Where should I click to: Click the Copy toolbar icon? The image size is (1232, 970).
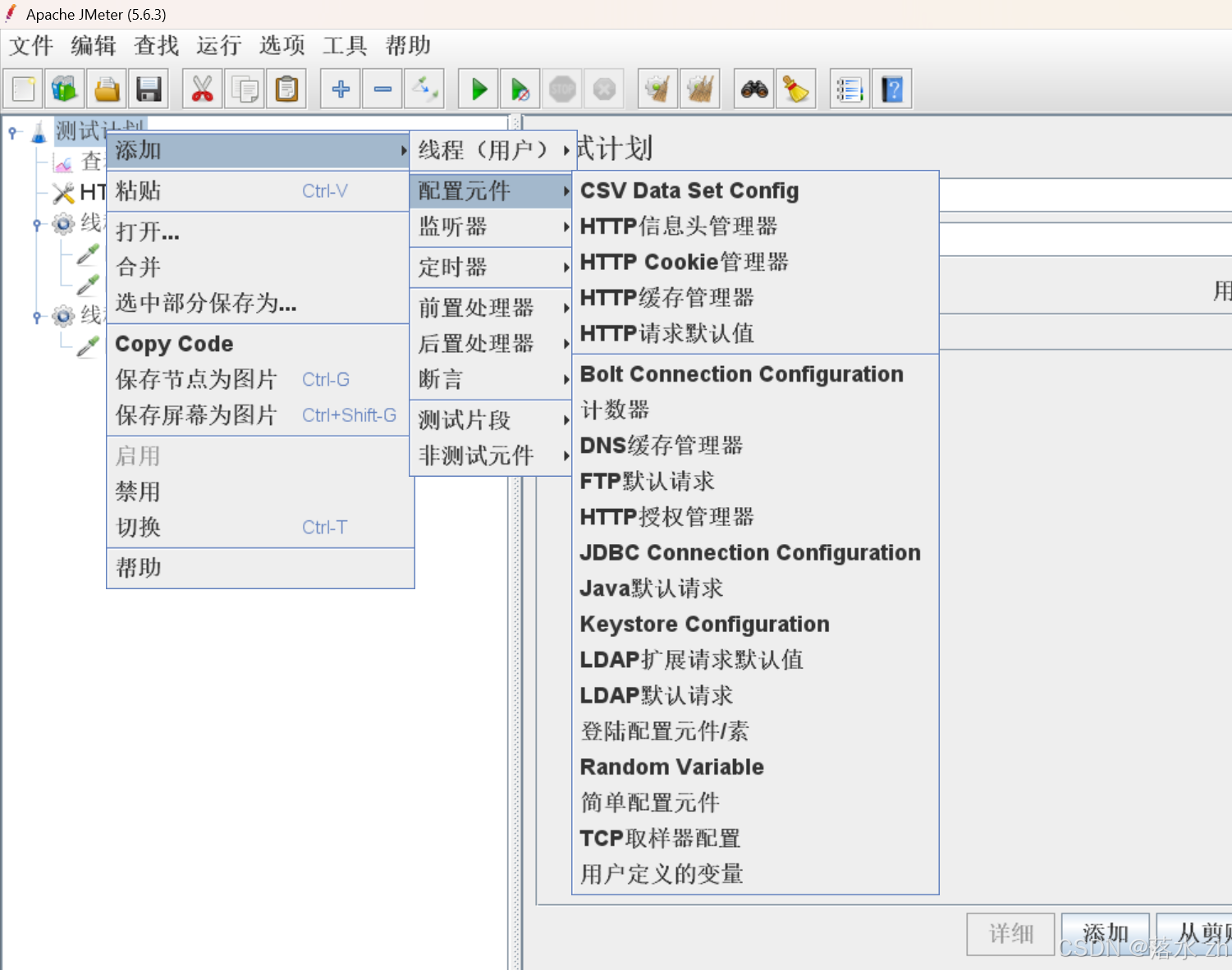245,89
